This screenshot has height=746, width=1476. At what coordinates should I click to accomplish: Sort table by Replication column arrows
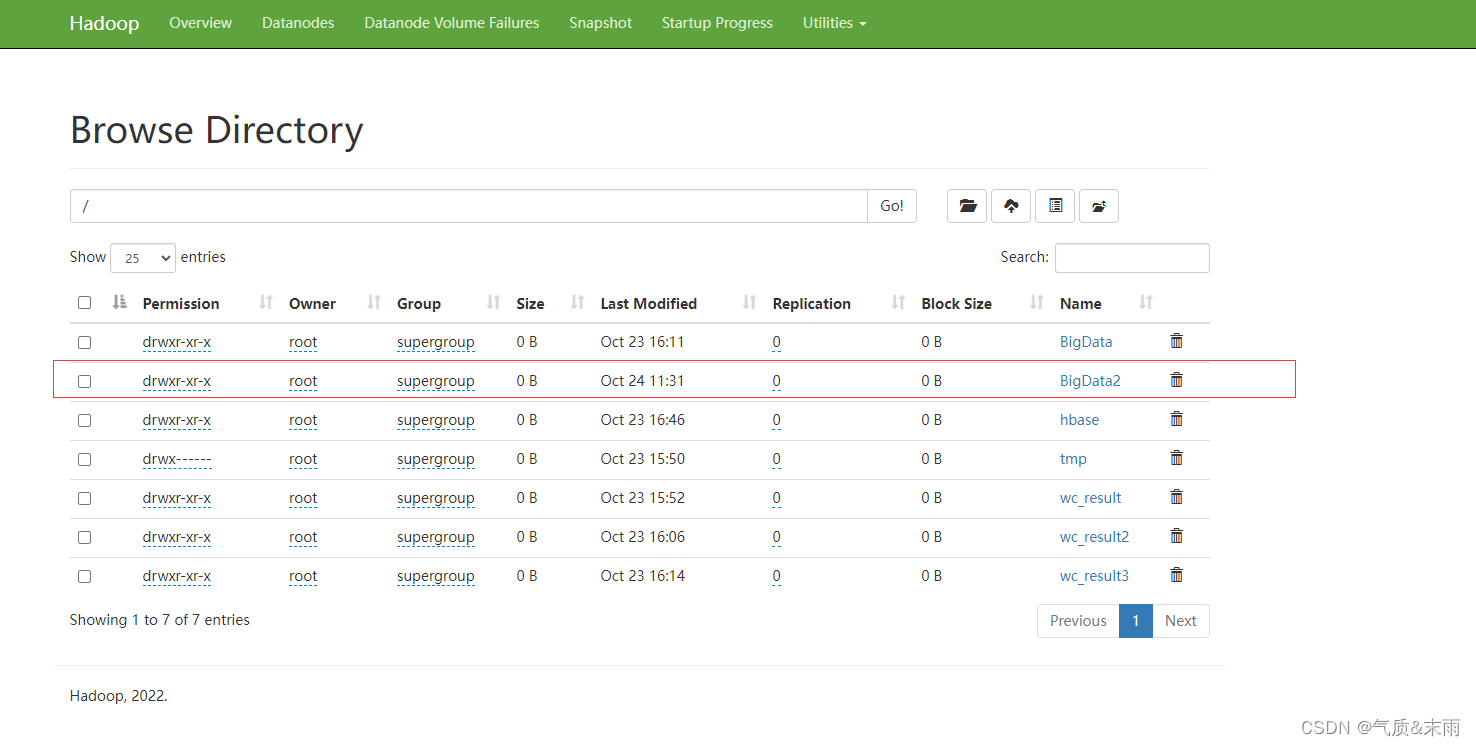898,302
